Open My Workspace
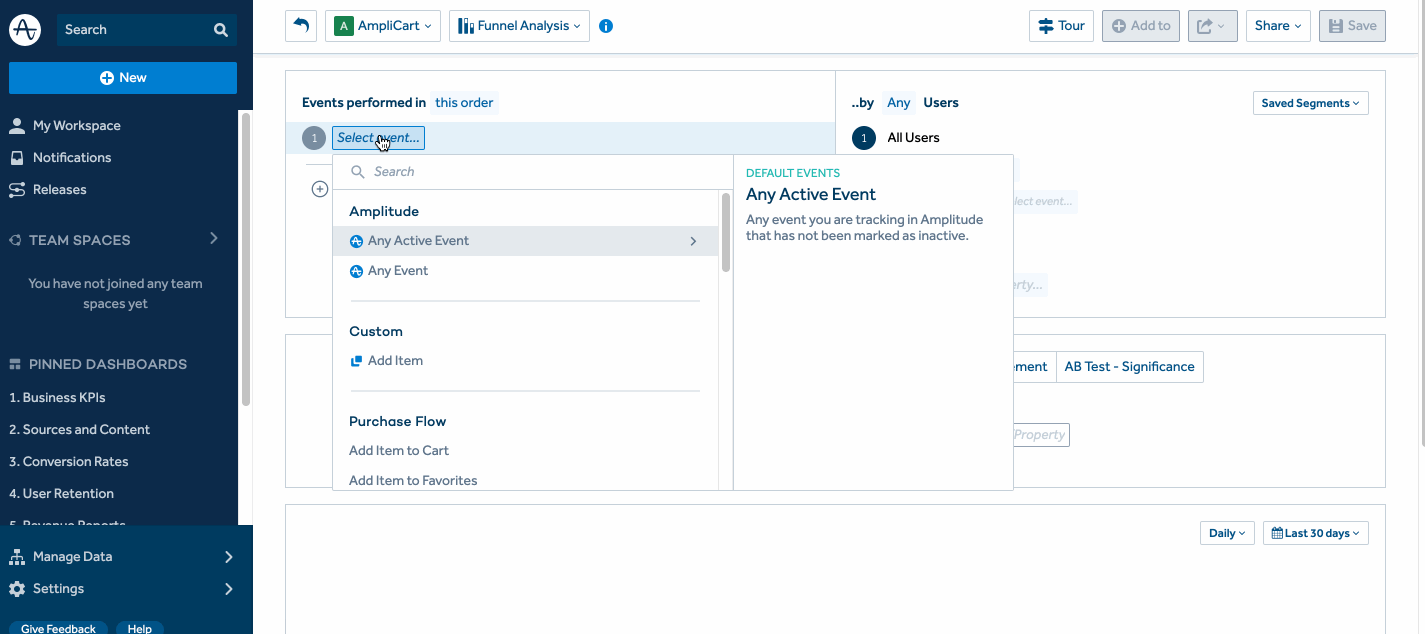The image size is (1425, 634). (77, 126)
